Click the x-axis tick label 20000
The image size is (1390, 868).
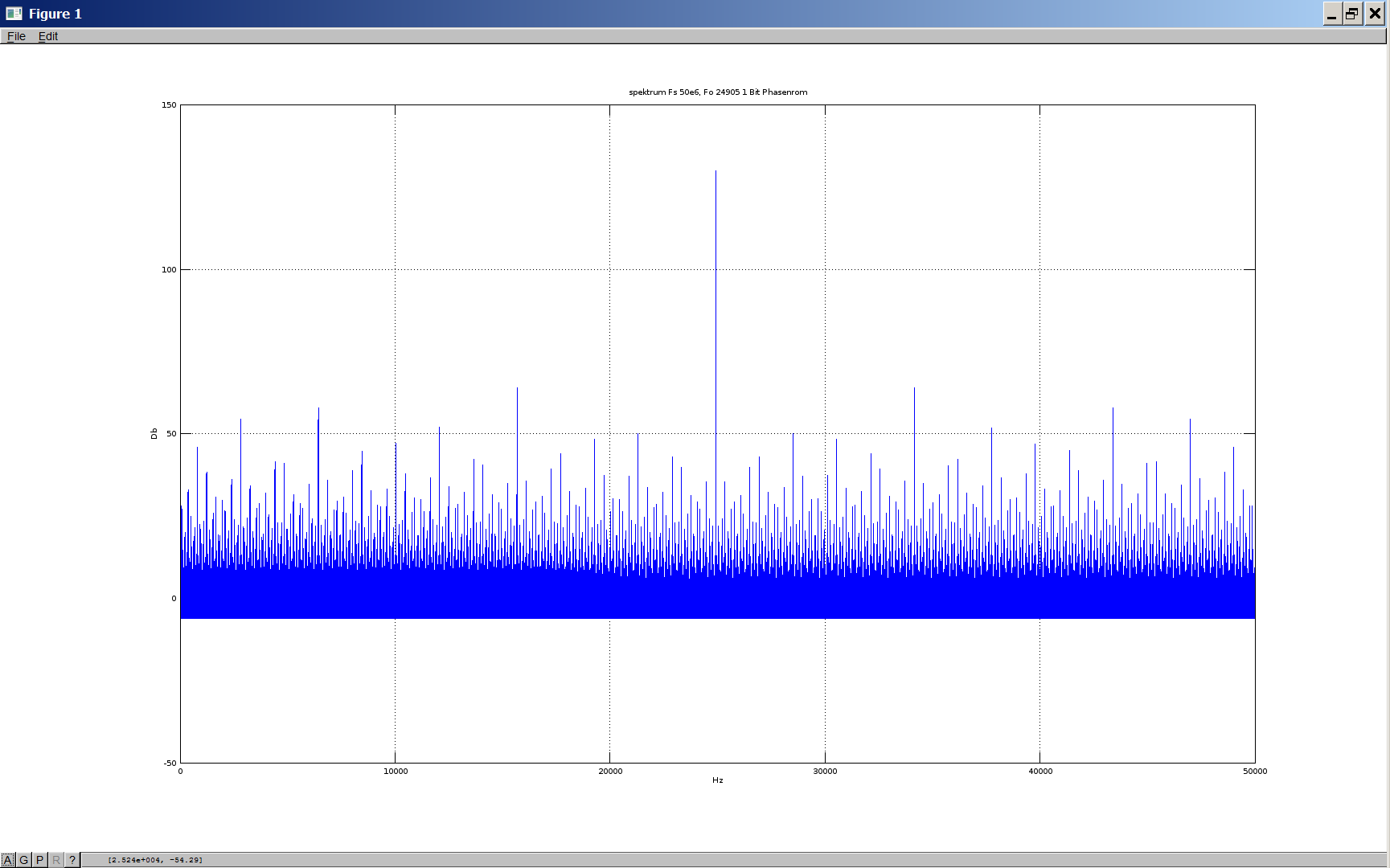pos(610,772)
